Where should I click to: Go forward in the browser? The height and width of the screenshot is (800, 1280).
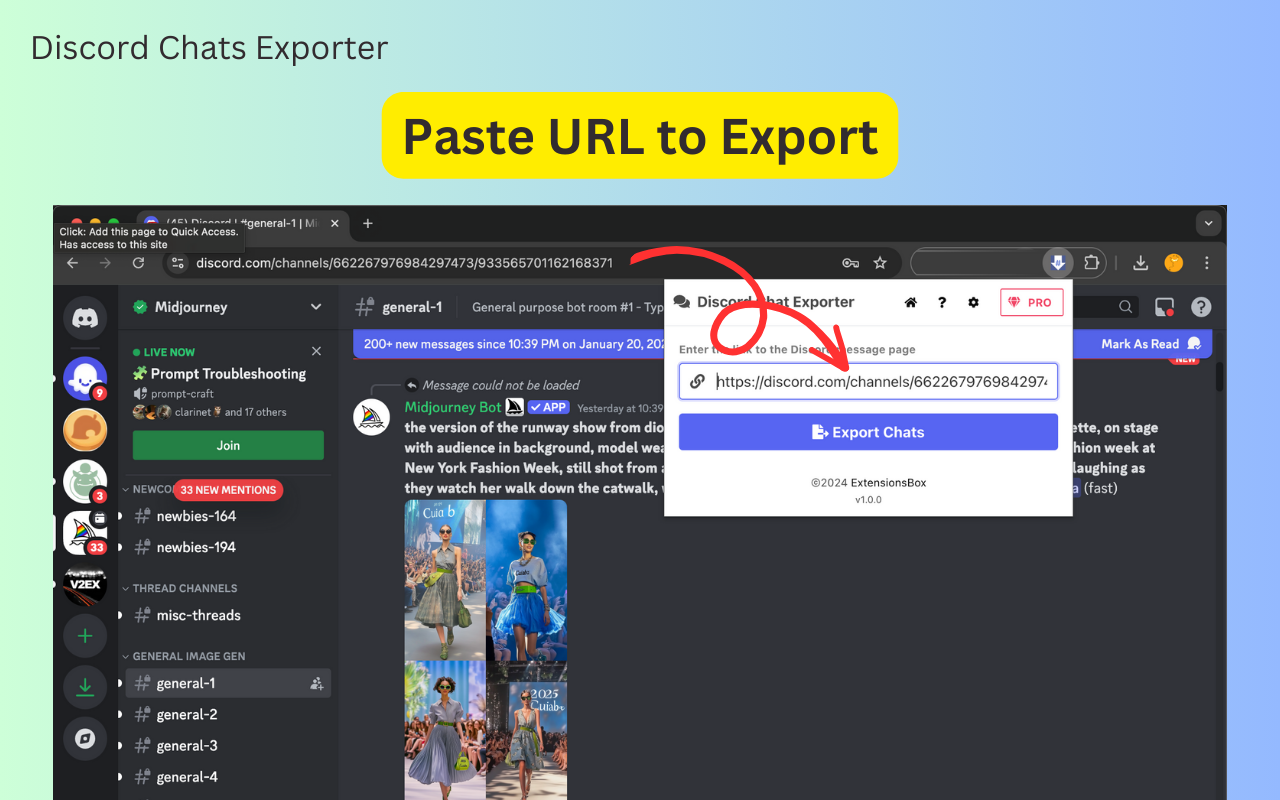105,263
